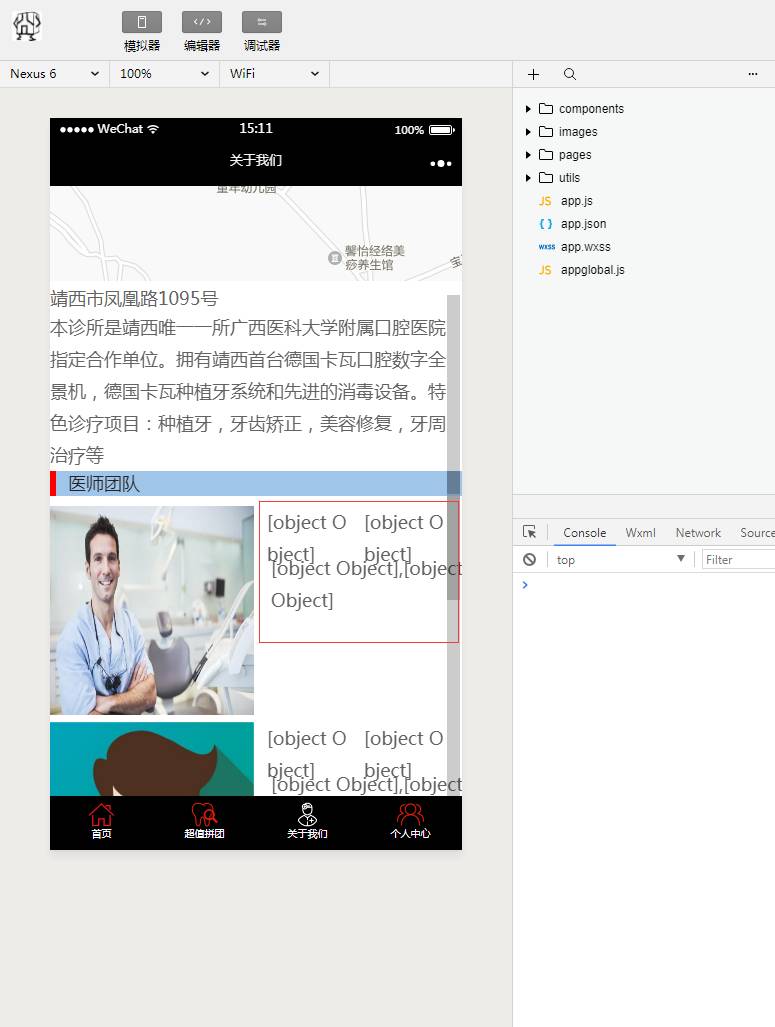This screenshot has height=1027, width=775.
Task: Click the search icon in file panel
Action: pos(570,74)
